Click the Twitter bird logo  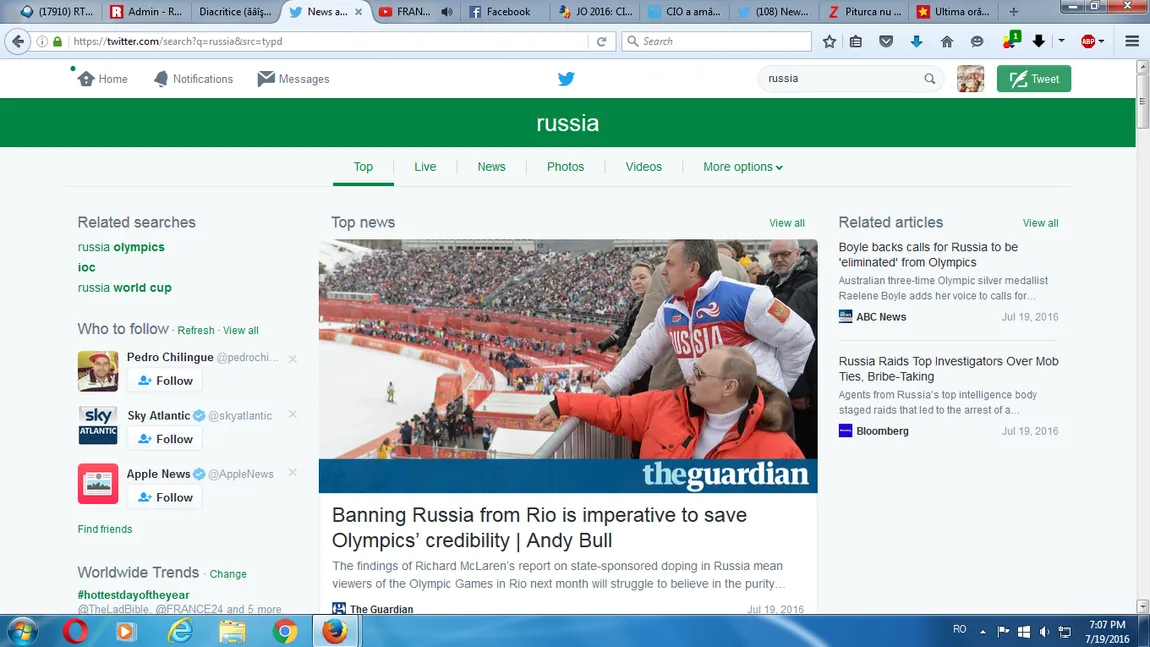566,78
